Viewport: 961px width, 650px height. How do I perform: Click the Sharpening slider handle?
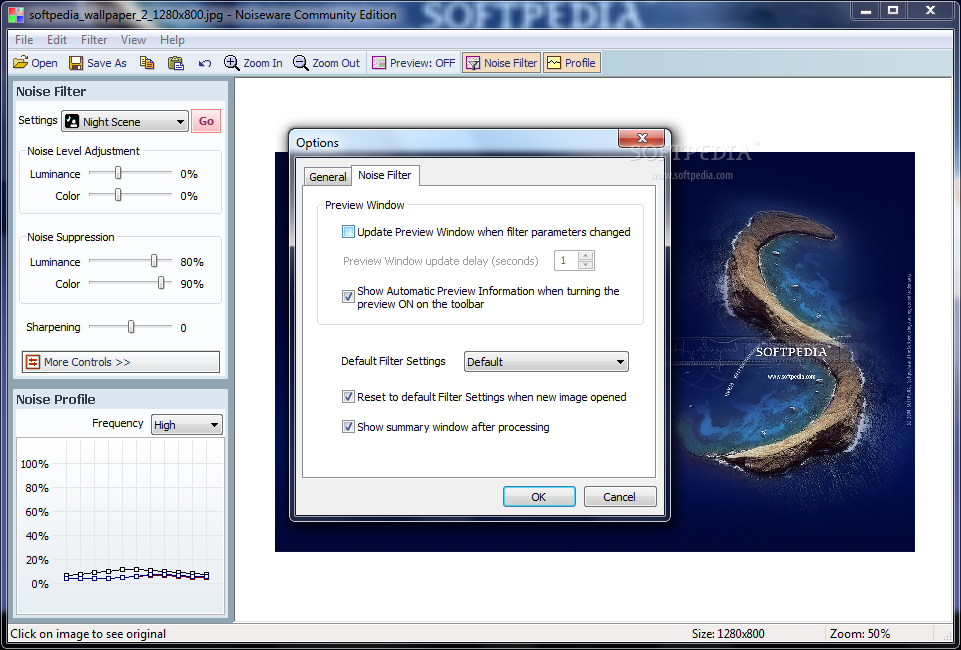(131, 327)
